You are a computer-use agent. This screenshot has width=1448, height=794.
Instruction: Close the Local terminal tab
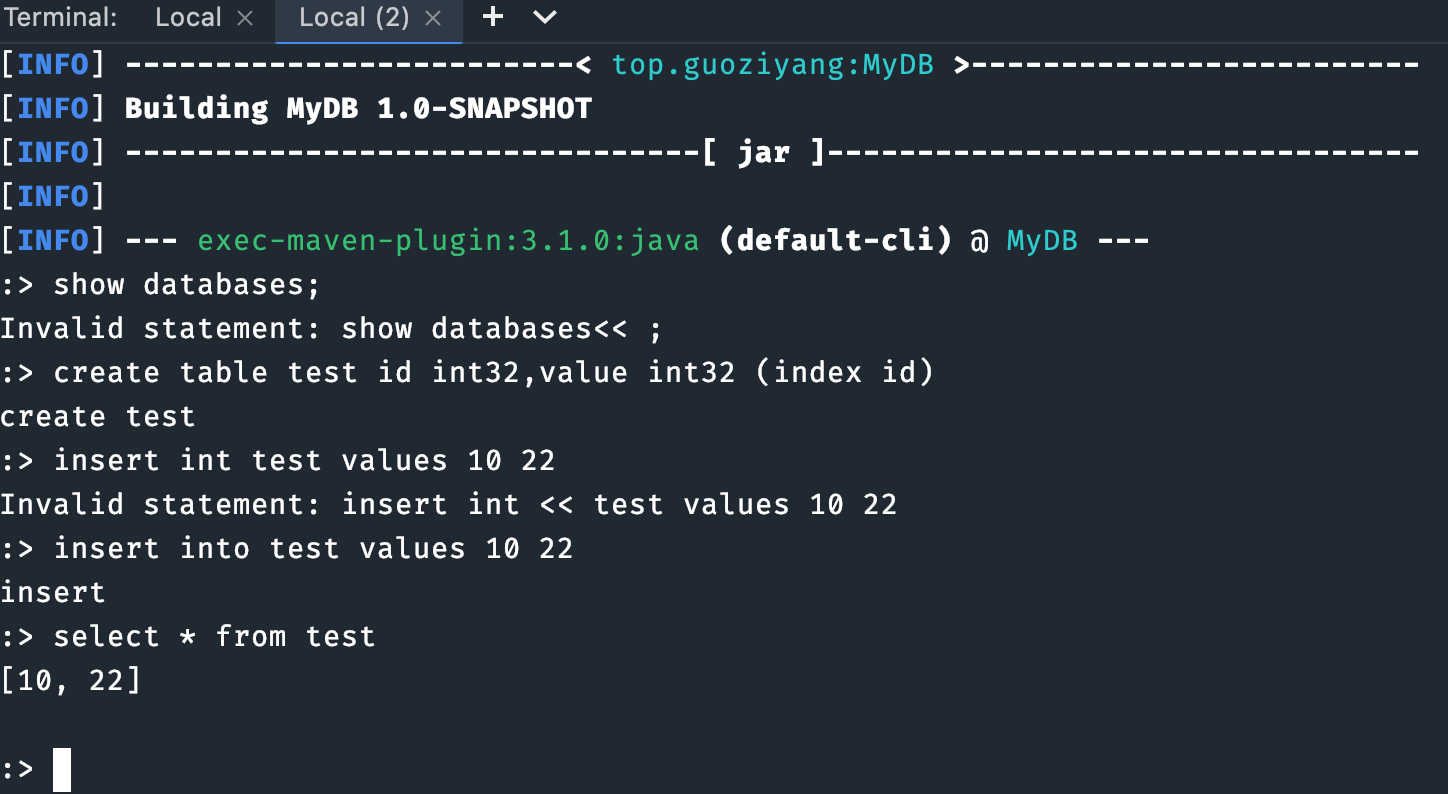click(245, 17)
